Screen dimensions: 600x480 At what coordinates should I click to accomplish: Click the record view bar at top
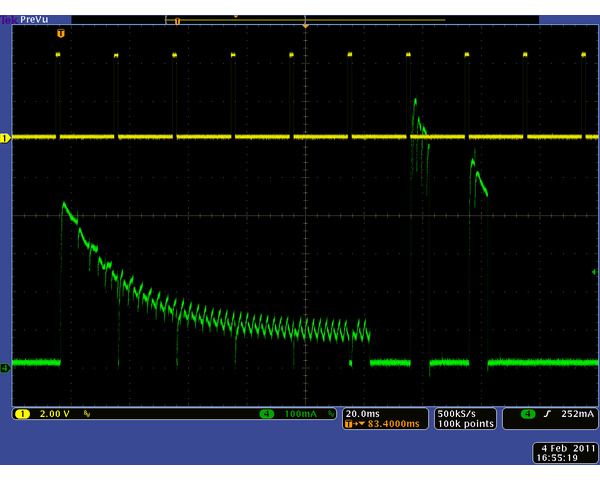(x=305, y=20)
